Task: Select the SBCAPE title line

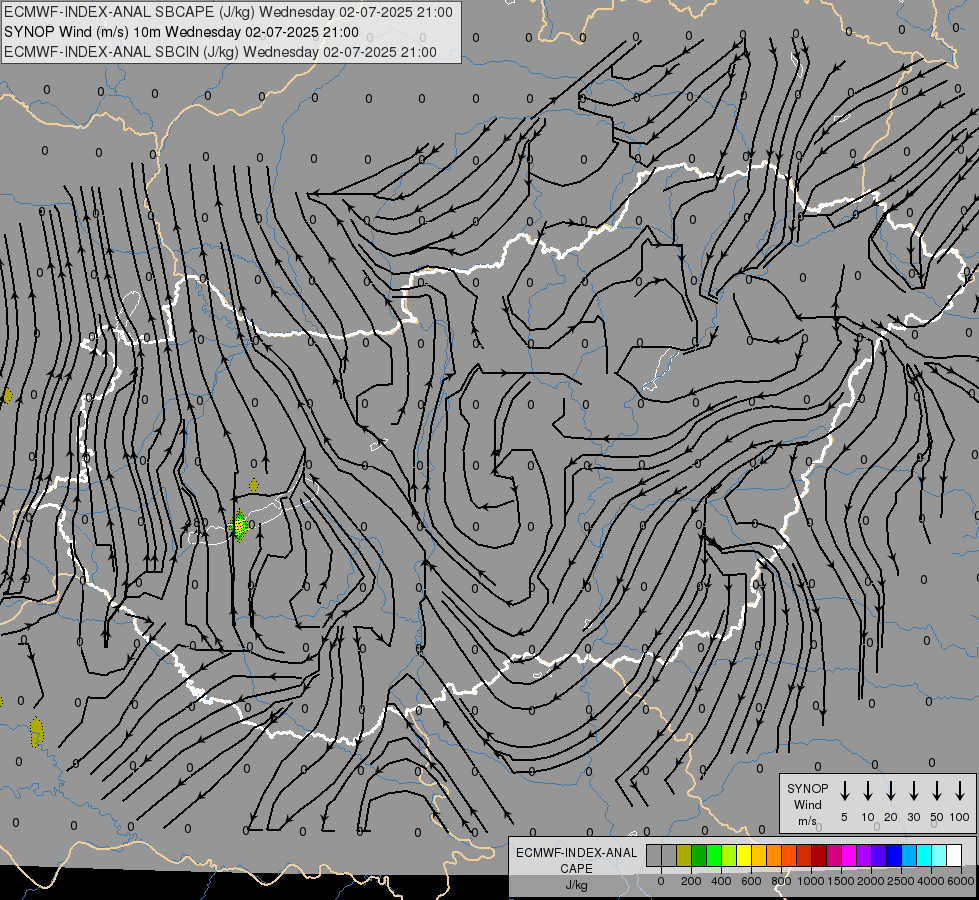Action: click(228, 12)
